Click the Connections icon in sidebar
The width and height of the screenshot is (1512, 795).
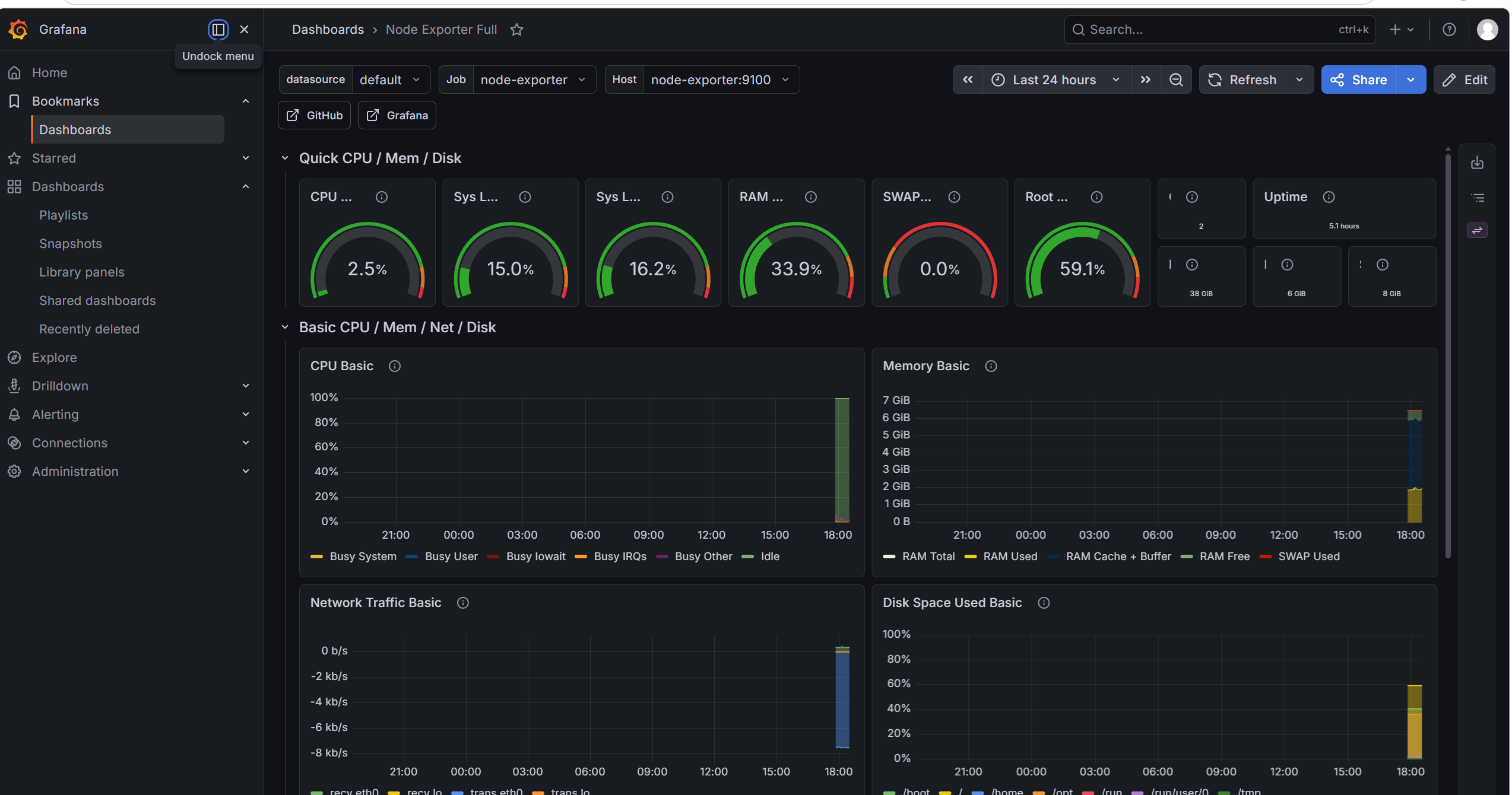(x=14, y=443)
